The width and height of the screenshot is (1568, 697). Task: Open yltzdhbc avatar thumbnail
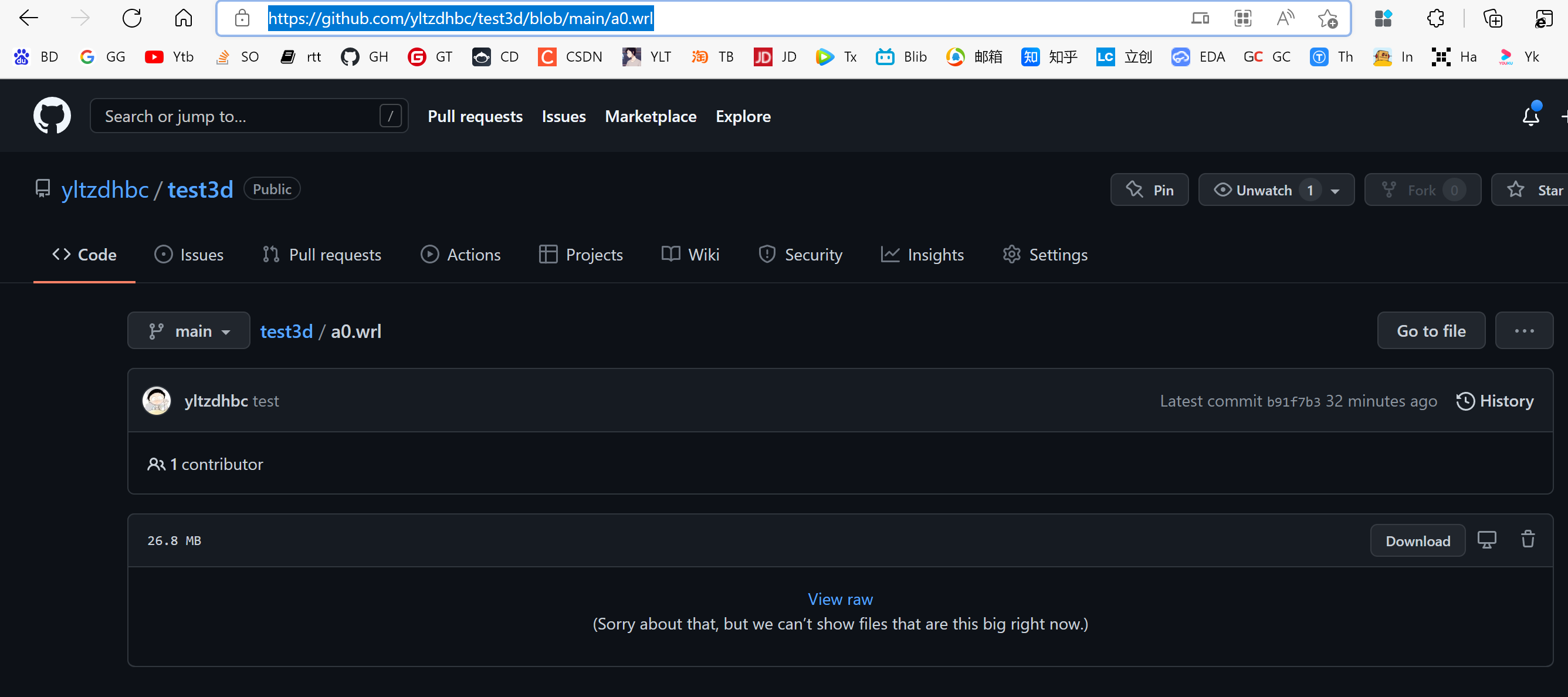pyautogui.click(x=157, y=401)
